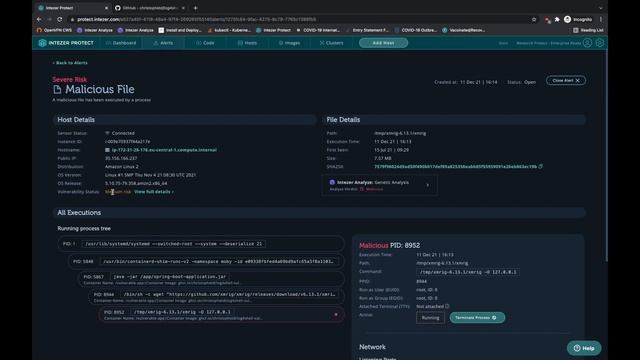
Task: Open the SHA256 hash link
Action: point(456,167)
